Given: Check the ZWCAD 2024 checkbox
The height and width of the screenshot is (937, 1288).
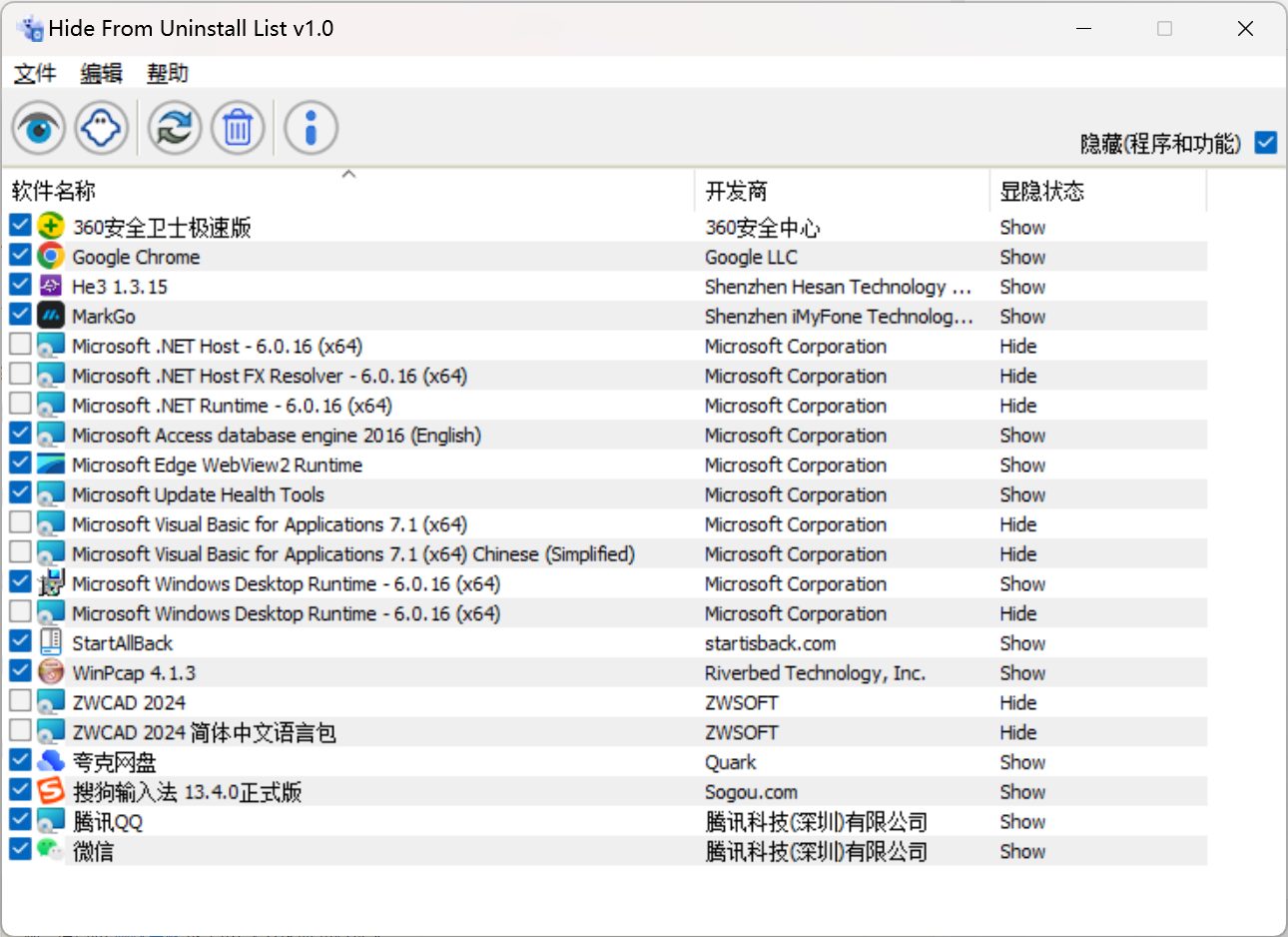Looking at the screenshot, I should click(x=20, y=701).
